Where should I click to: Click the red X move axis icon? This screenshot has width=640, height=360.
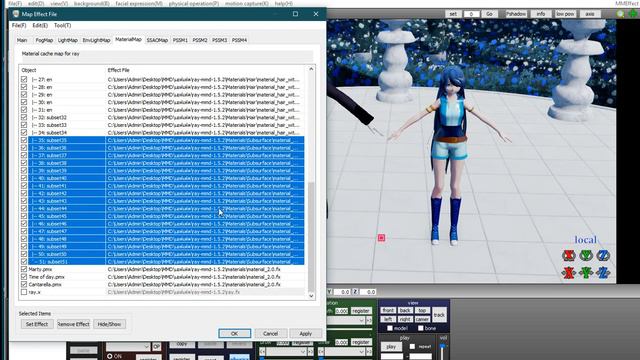(x=569, y=272)
